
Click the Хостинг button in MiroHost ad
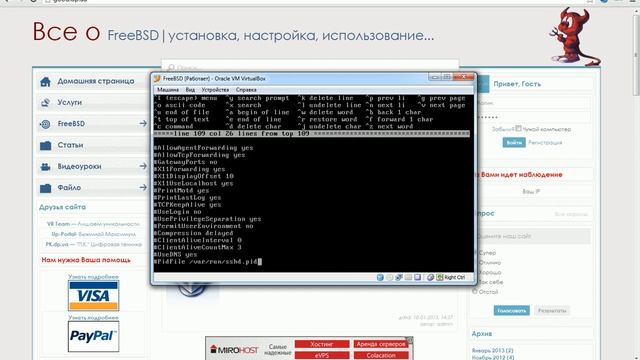click(x=322, y=344)
